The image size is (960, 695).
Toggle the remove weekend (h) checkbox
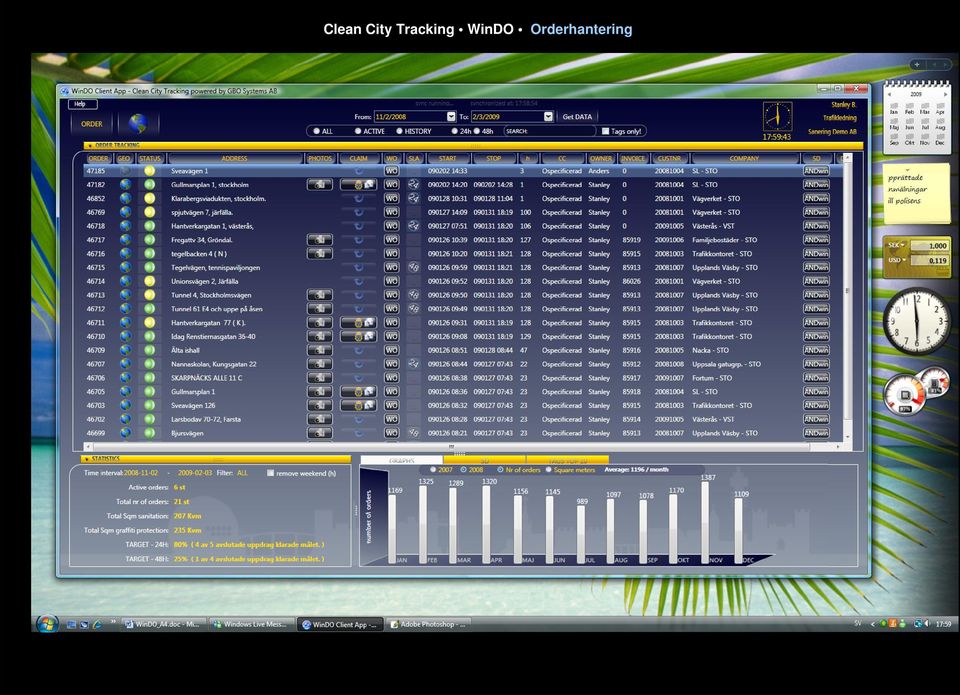click(x=271, y=473)
